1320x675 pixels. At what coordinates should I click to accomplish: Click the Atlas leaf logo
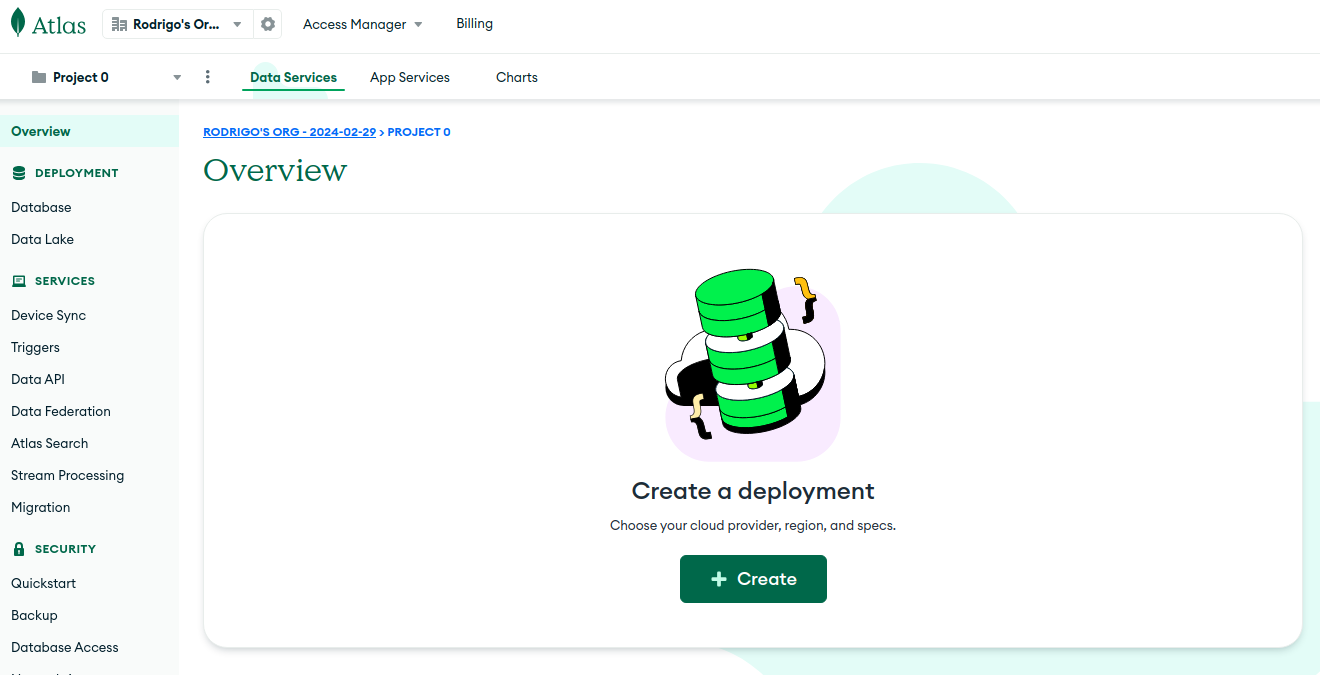coord(18,23)
